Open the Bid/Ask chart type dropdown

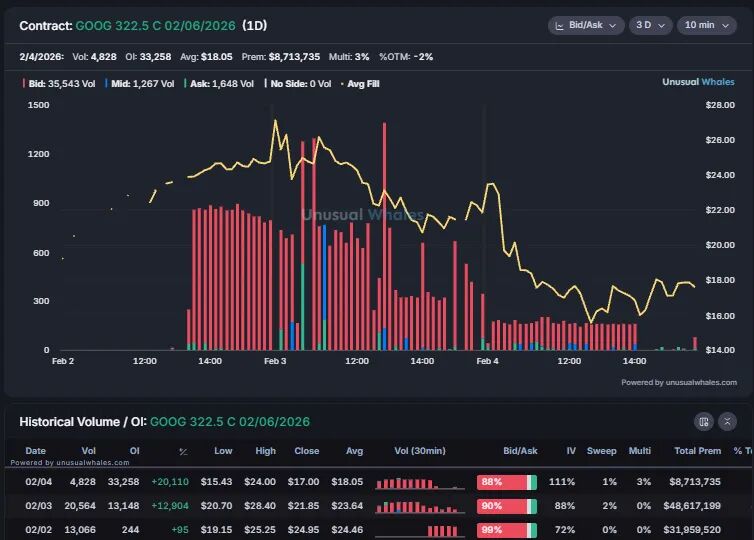[584, 26]
